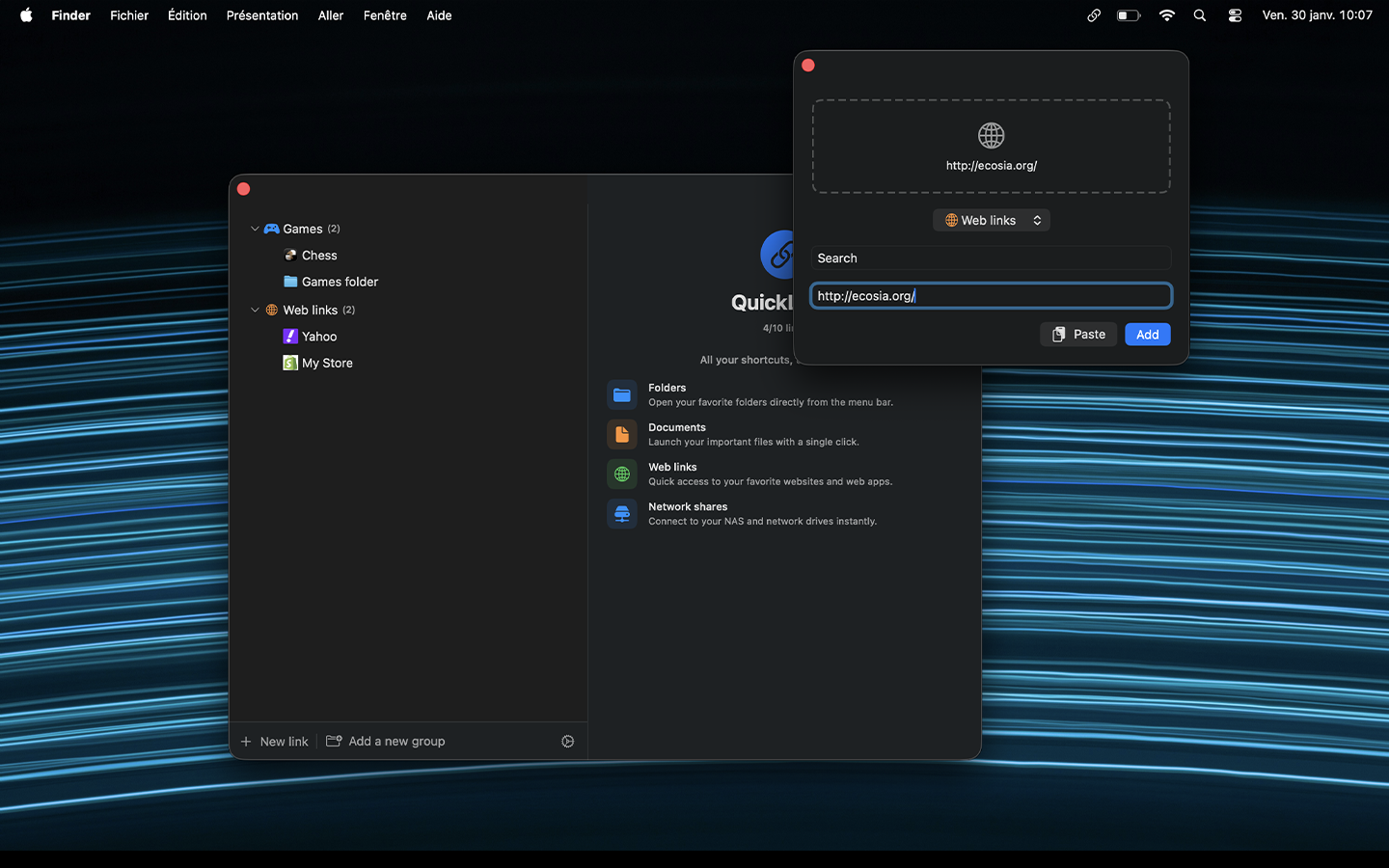Viewport: 1389px width, 868px height.
Task: Click the plus icon beside New link
Action: [246, 742]
